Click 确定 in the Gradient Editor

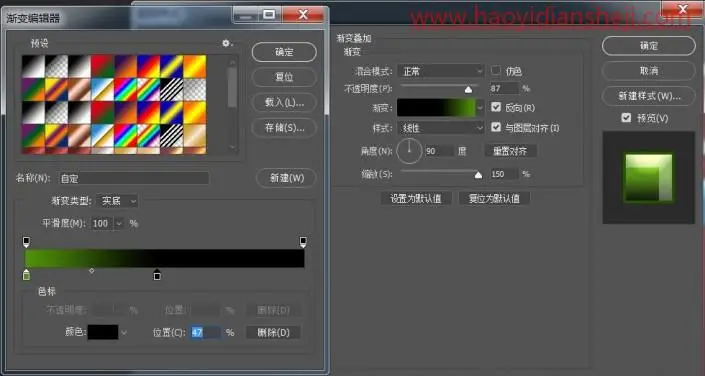[284, 52]
